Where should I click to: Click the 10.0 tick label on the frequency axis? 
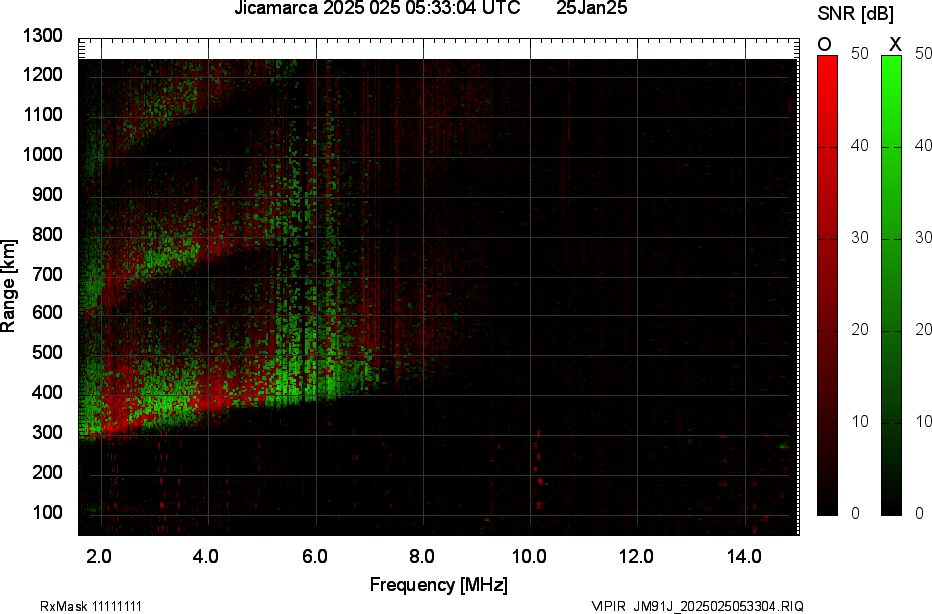(x=529, y=557)
